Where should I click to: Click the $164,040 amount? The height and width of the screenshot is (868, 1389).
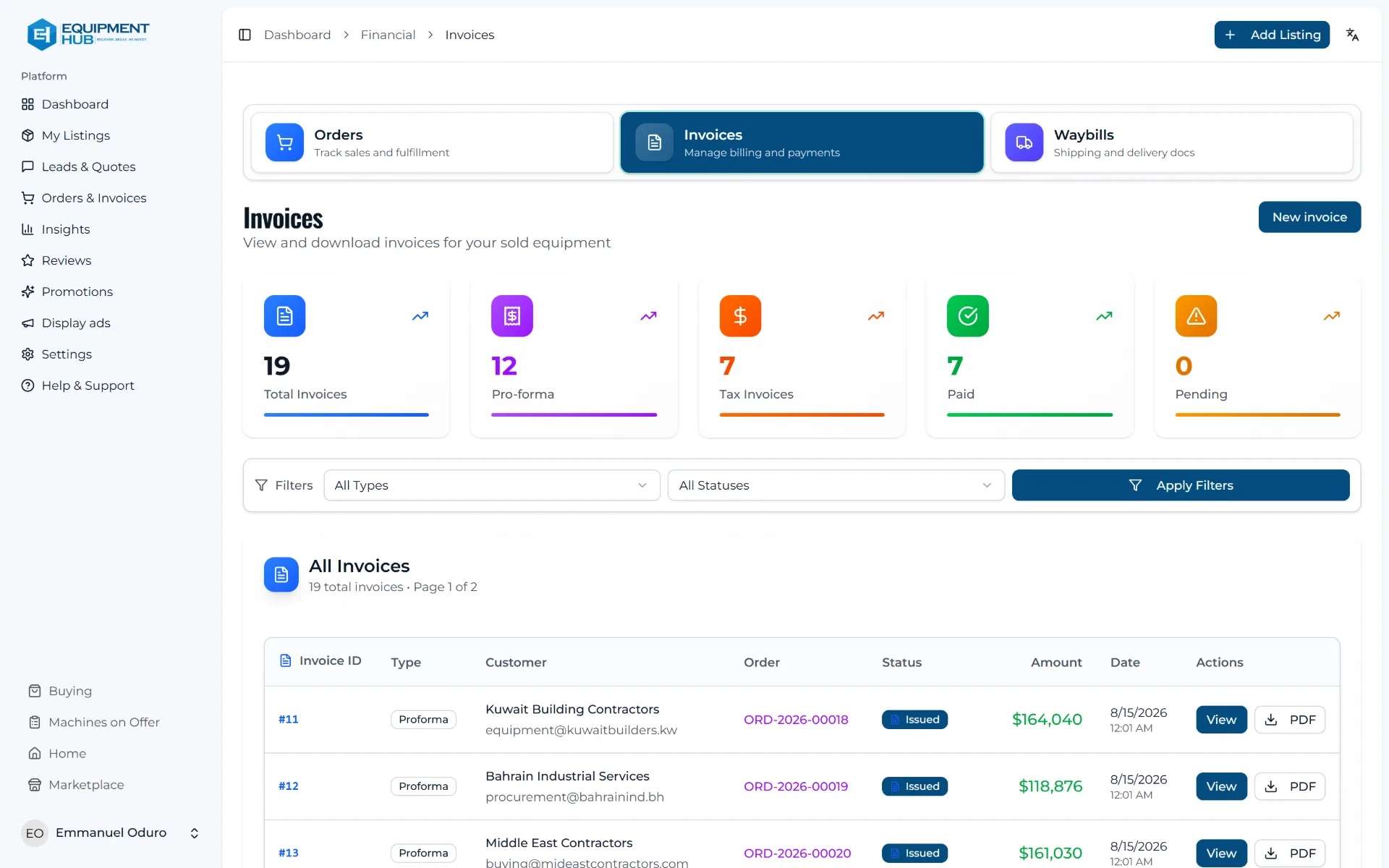click(x=1047, y=720)
